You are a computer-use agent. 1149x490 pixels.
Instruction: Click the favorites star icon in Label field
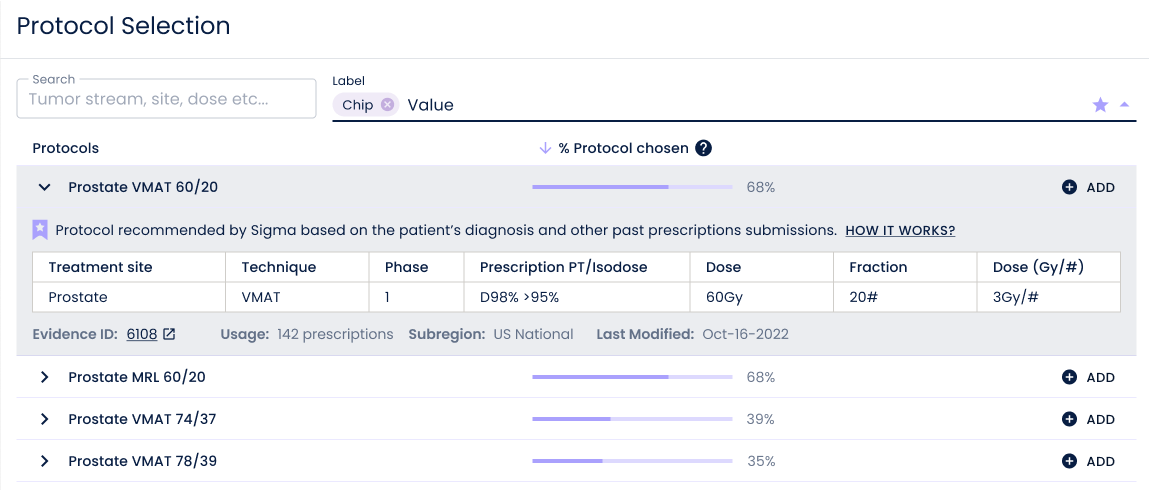(1100, 105)
